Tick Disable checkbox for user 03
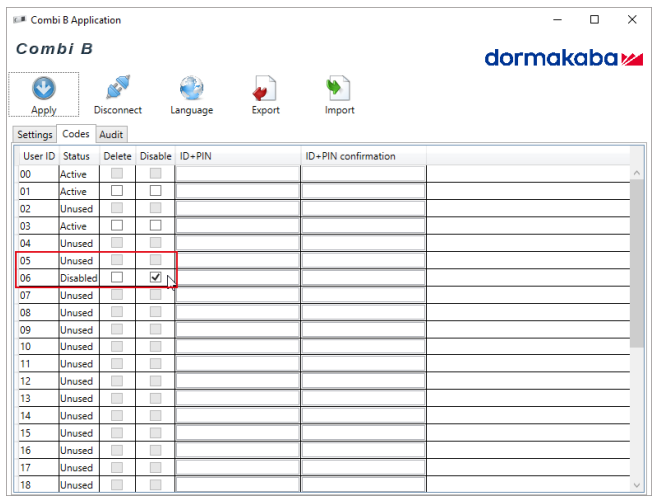The height and width of the screenshot is (504, 659). (155, 225)
